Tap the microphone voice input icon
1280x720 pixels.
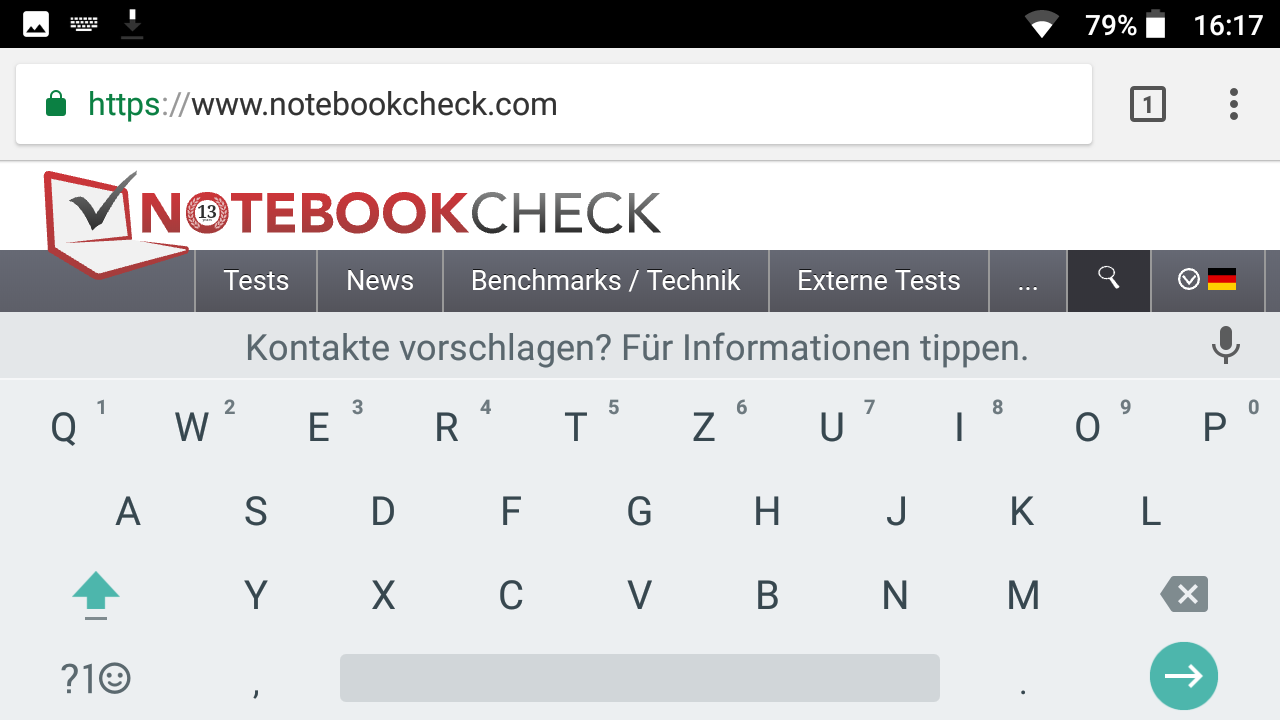(1225, 346)
